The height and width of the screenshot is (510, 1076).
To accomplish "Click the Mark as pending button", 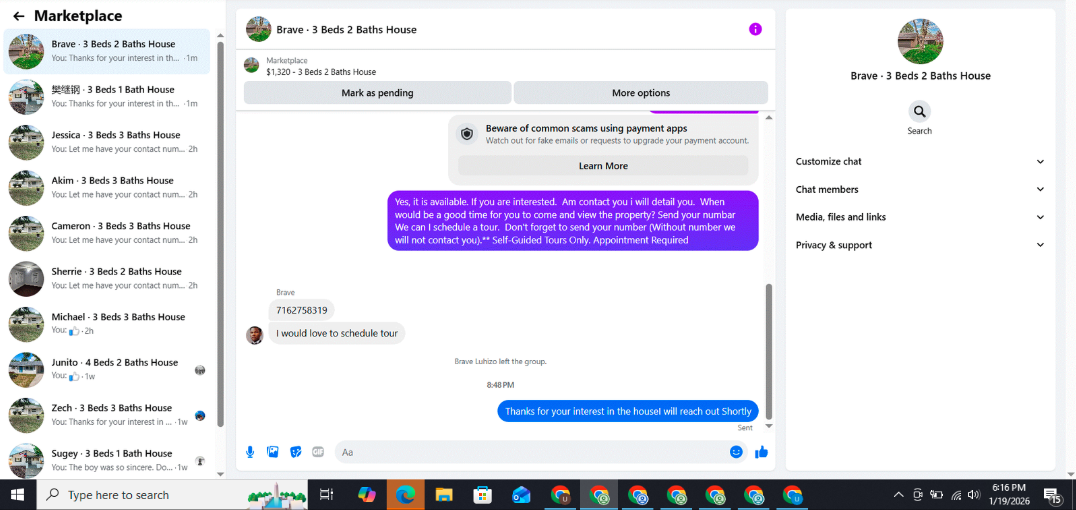I will click(x=377, y=93).
